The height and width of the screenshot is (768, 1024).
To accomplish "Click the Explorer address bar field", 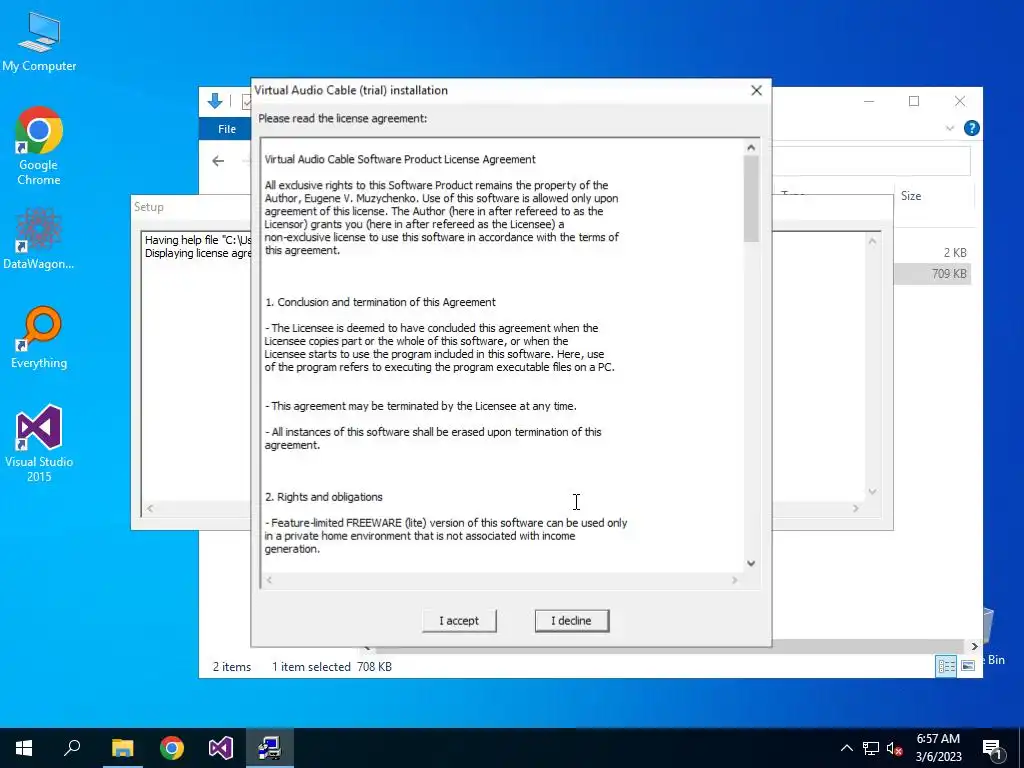I will (871, 161).
